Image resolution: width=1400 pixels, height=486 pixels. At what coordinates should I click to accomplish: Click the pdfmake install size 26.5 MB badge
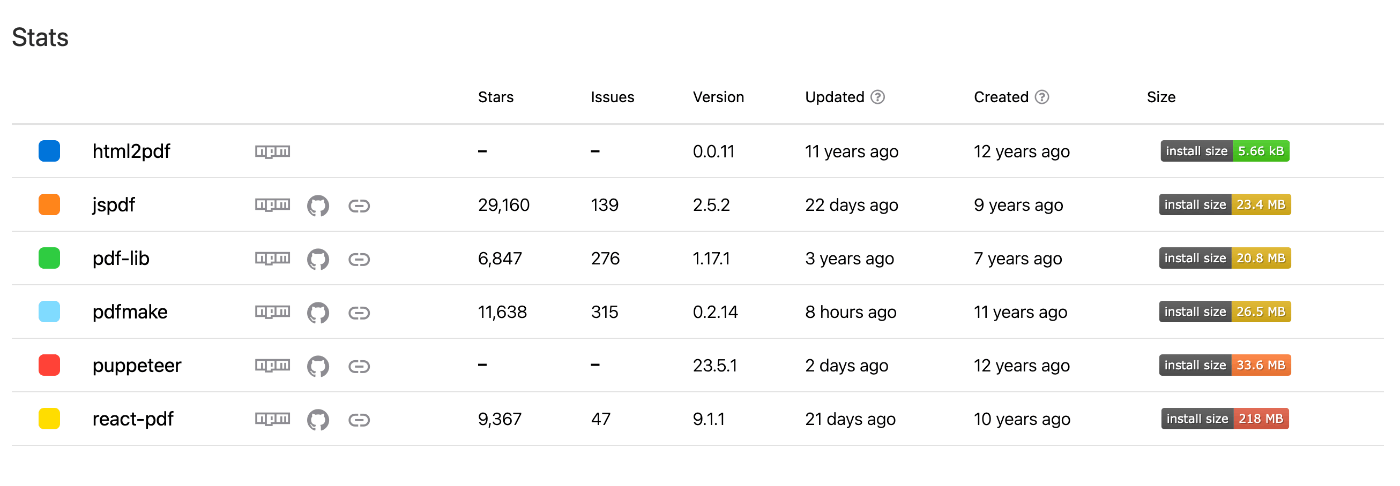click(1225, 311)
